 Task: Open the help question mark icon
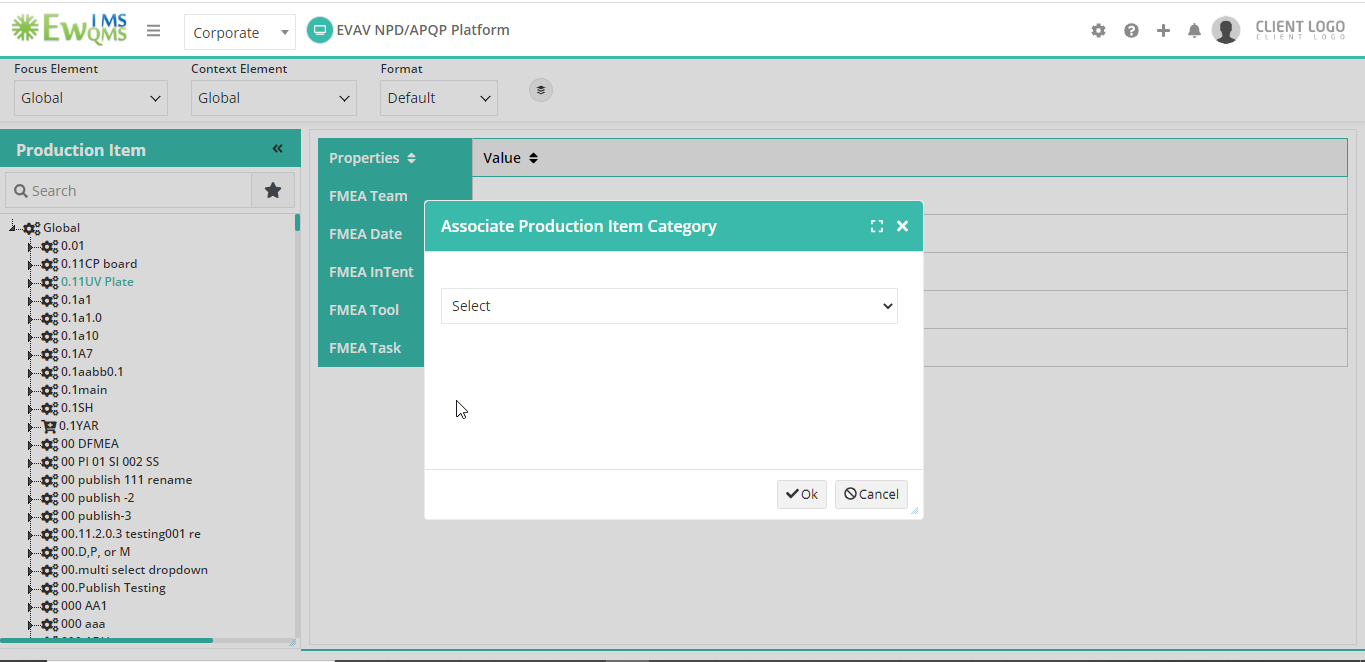1131,31
